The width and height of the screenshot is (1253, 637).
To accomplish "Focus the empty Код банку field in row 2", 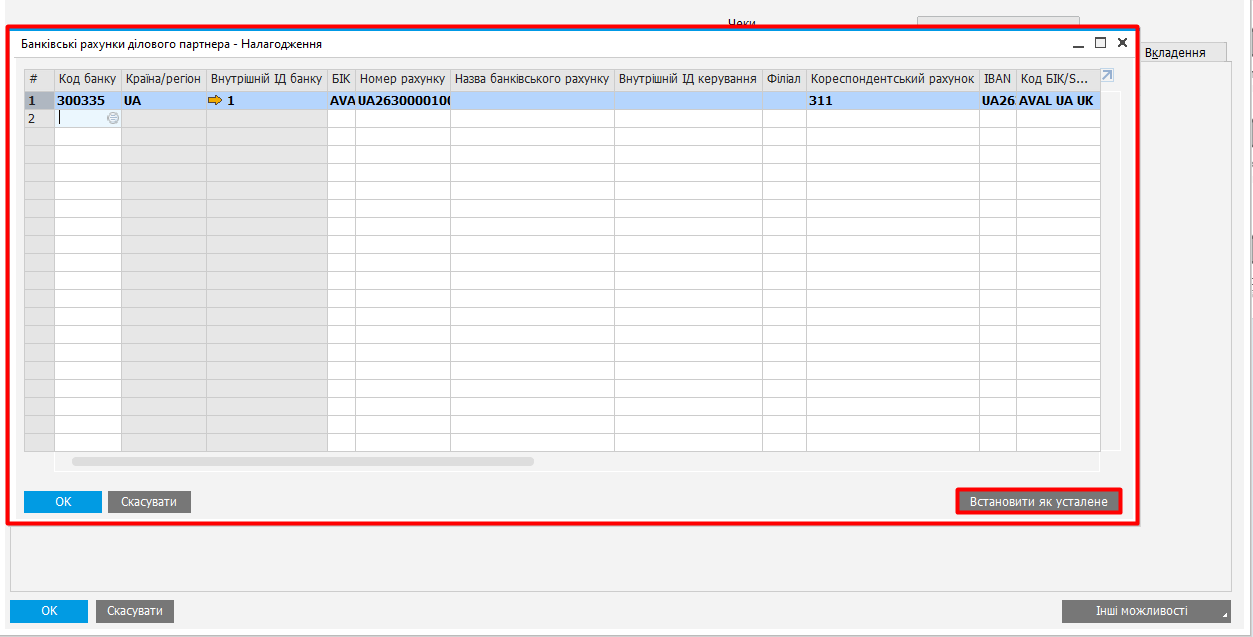I will [80, 118].
